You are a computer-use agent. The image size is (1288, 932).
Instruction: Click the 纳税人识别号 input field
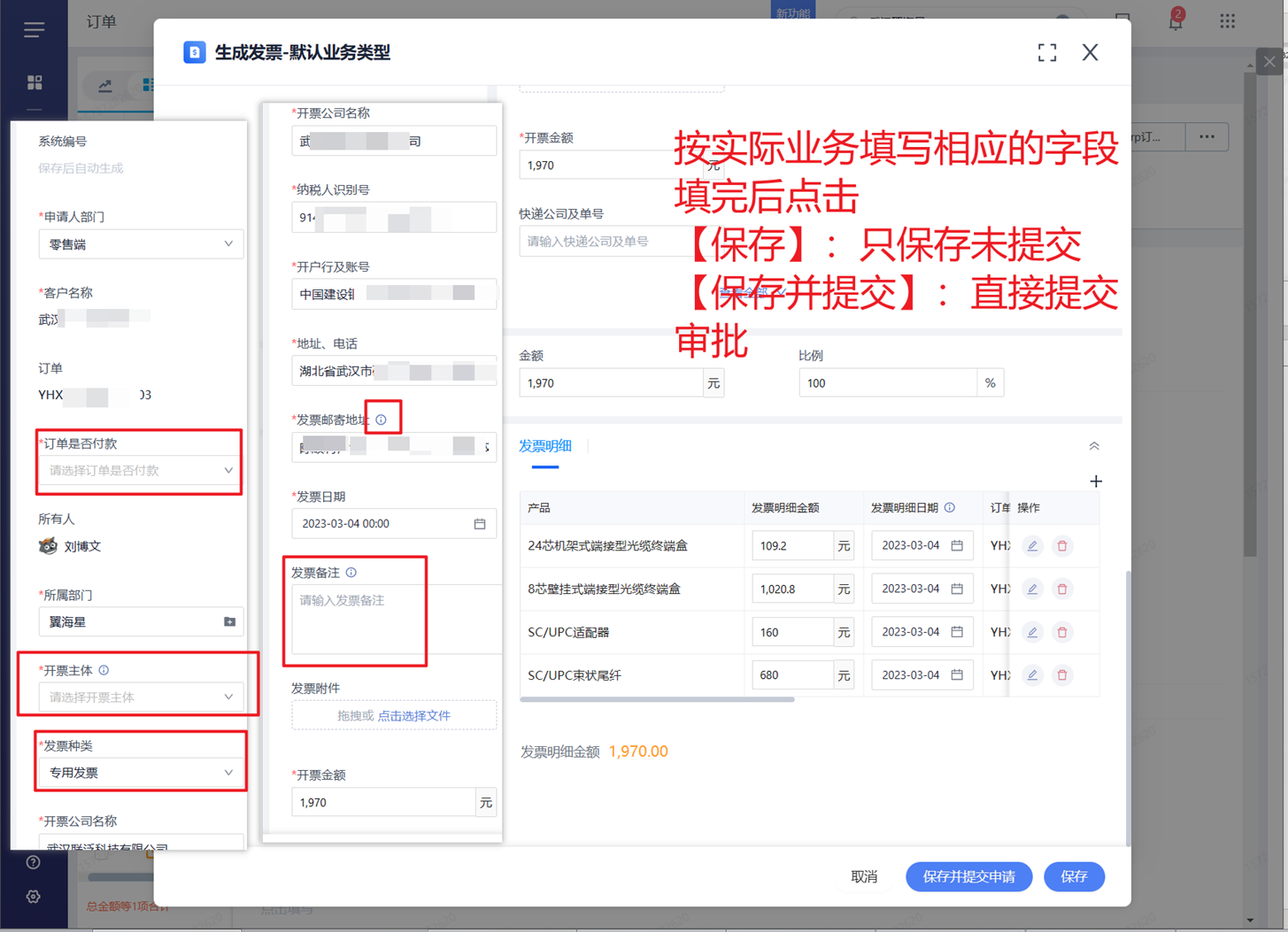pyautogui.click(x=394, y=218)
